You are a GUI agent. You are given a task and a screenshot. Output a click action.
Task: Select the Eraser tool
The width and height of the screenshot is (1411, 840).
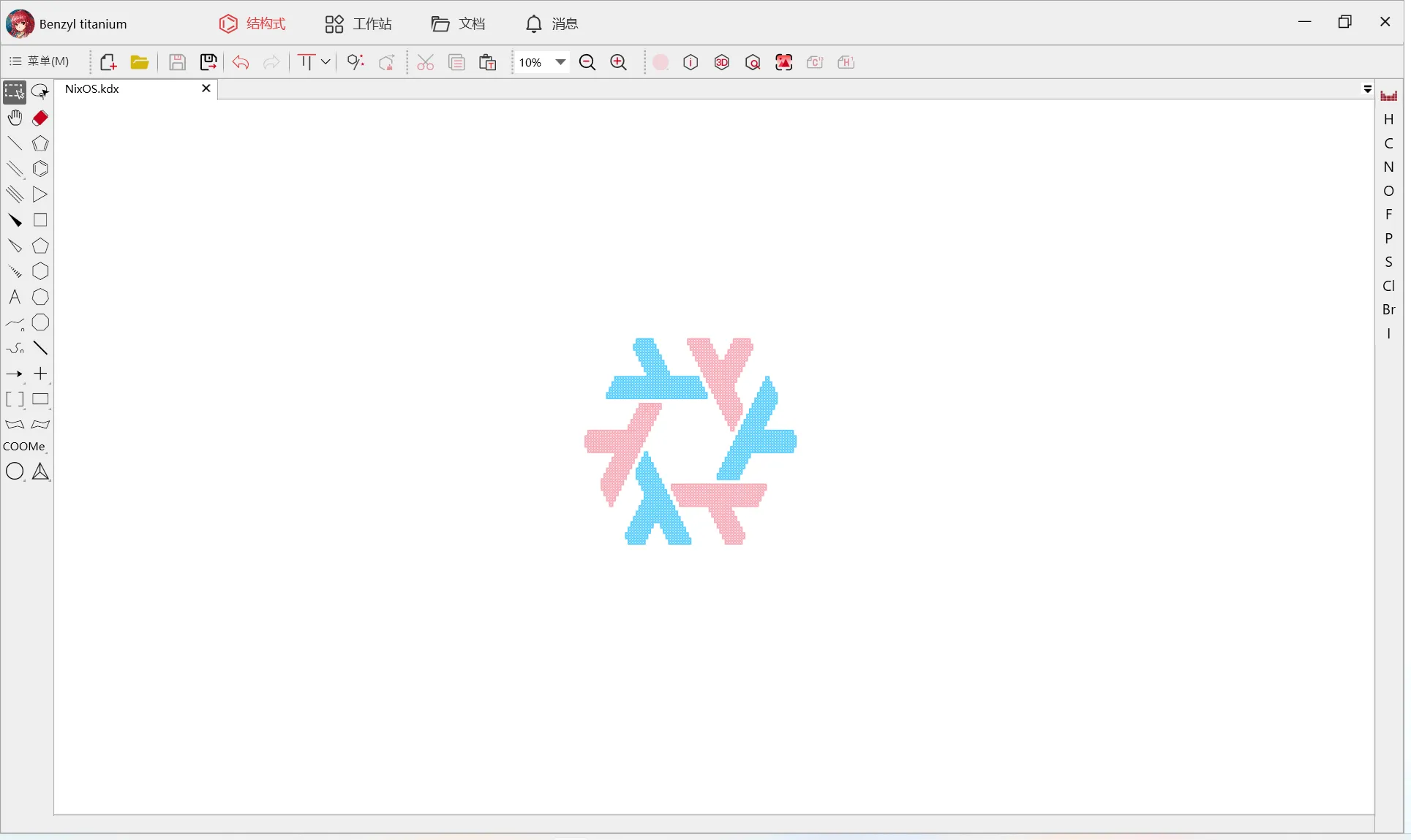[40, 118]
